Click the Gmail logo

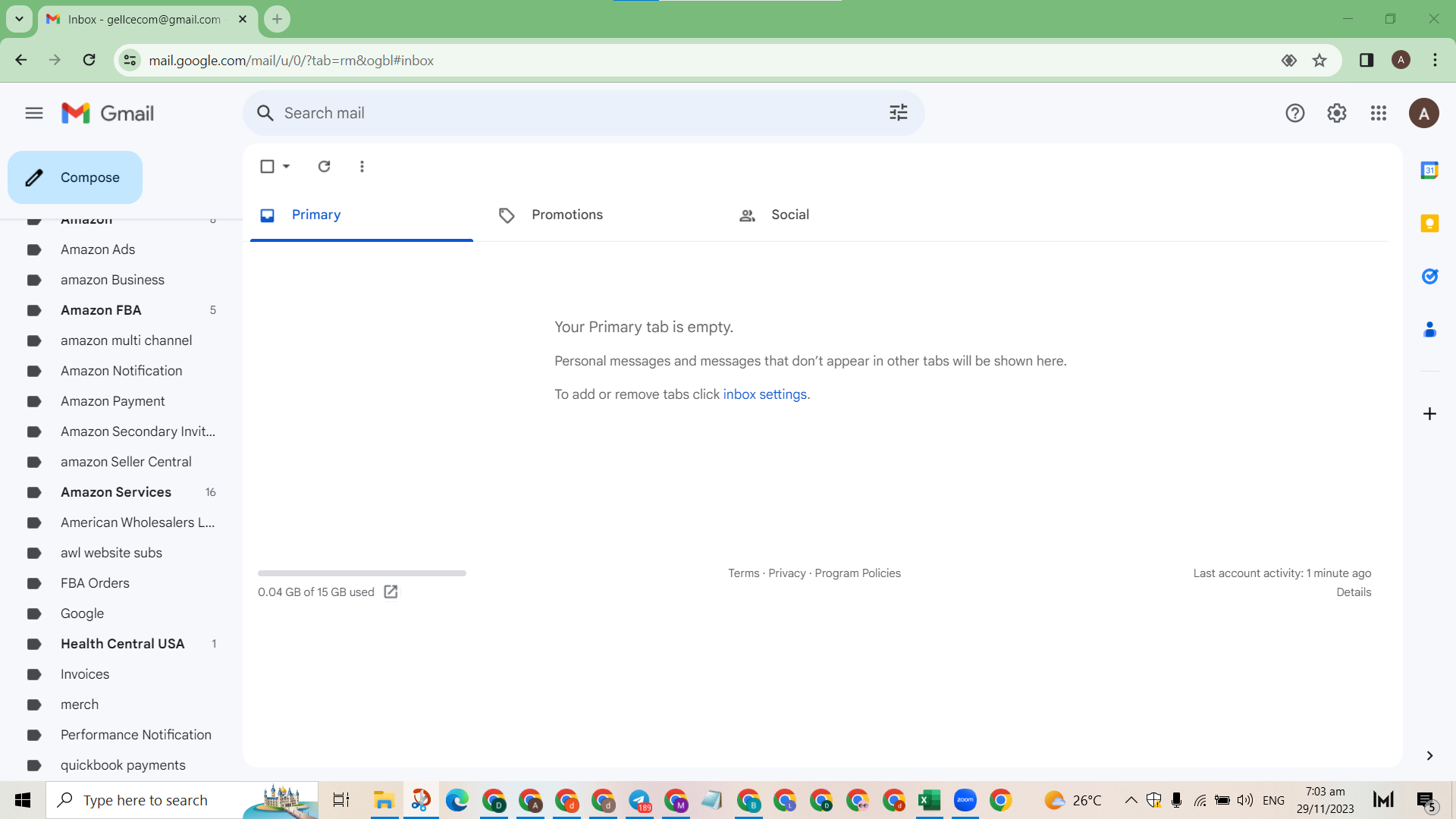click(x=108, y=114)
